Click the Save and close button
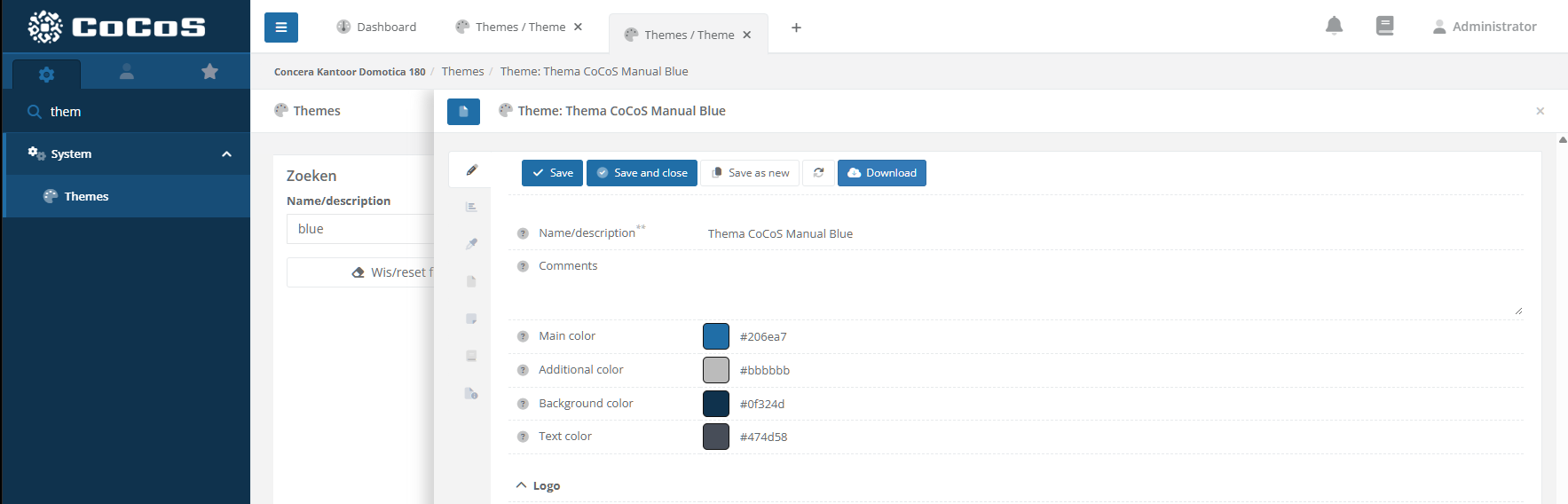 coord(642,173)
